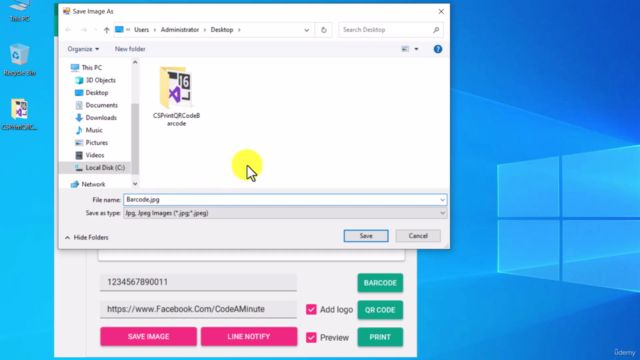Click the Forward arrow in Save dialog
The image size is (640, 360).
83,30
